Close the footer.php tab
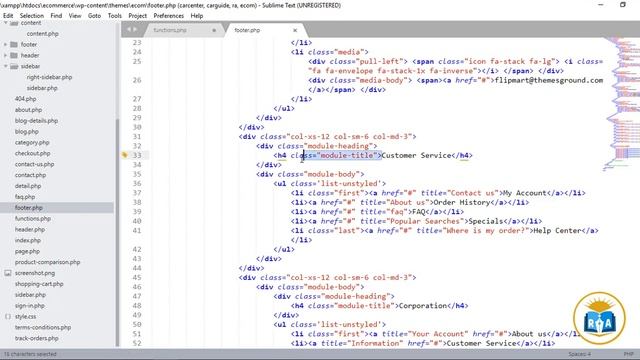The height and width of the screenshot is (360, 640). coord(295,30)
